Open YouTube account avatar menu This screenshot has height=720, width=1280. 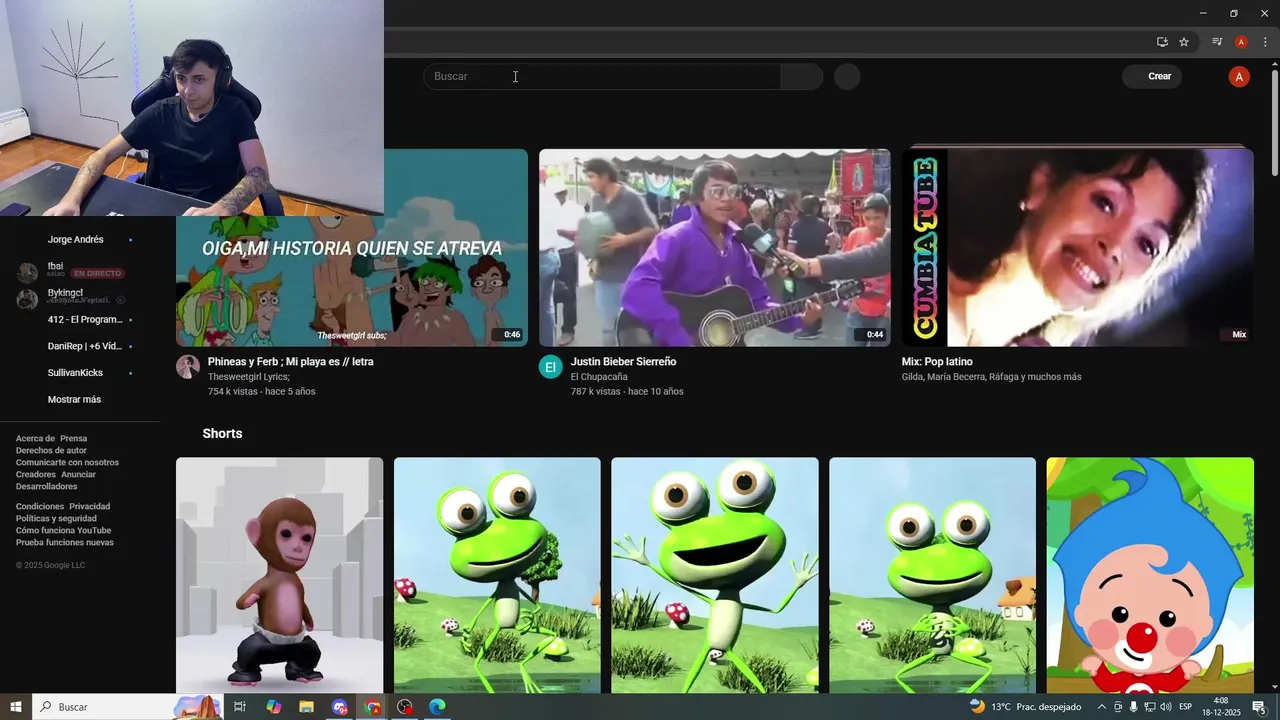1239,77
